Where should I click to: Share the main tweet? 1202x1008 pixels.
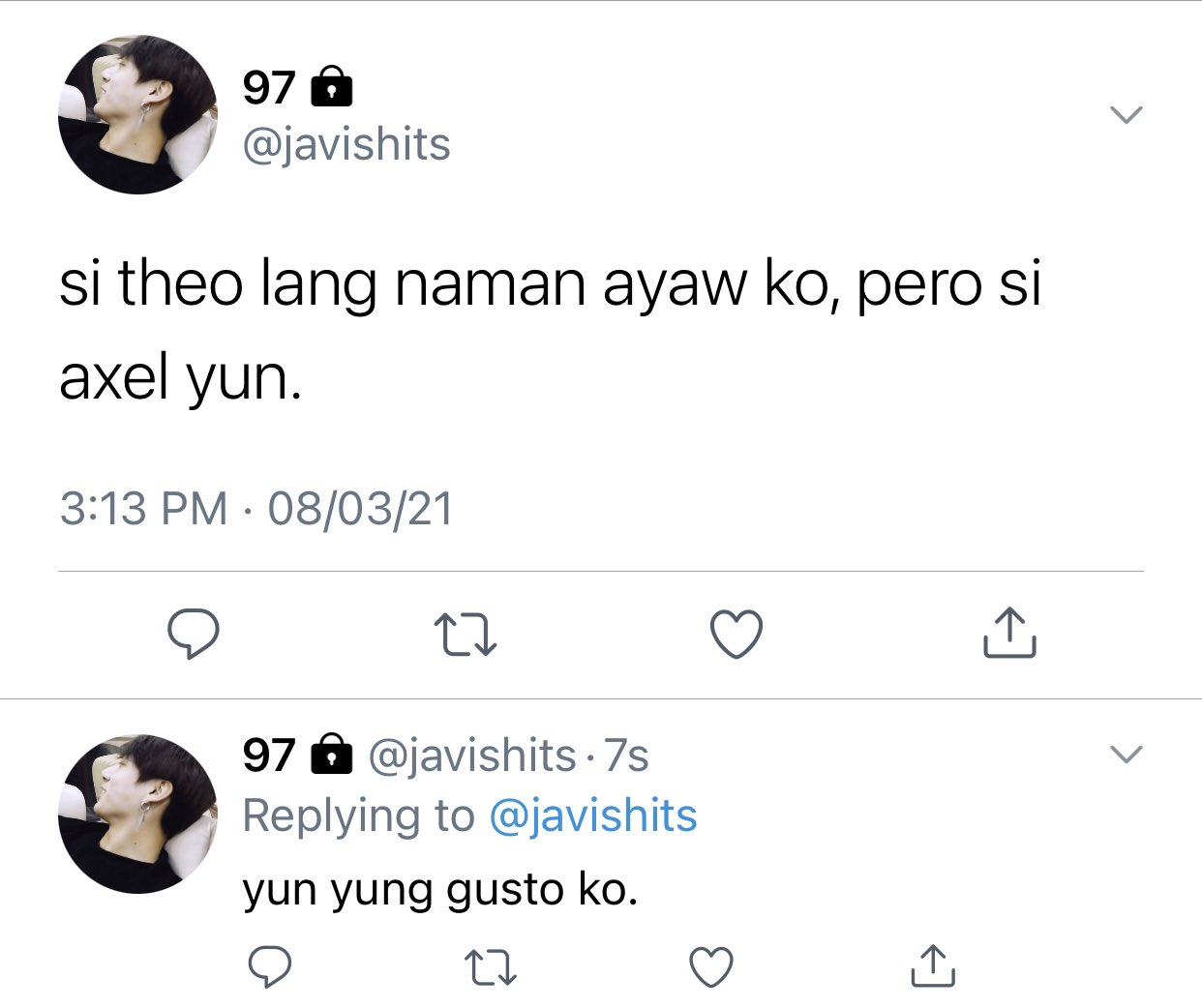[x=1009, y=633]
